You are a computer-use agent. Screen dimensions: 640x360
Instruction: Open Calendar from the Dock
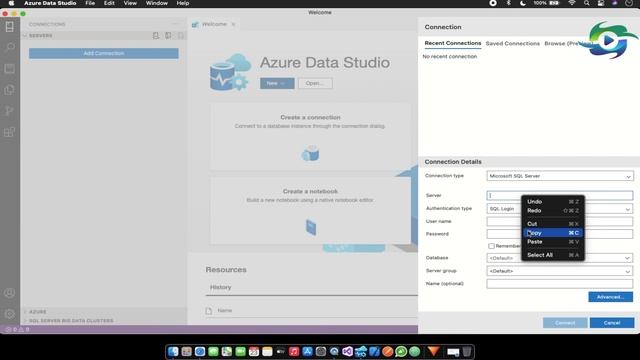click(x=254, y=351)
